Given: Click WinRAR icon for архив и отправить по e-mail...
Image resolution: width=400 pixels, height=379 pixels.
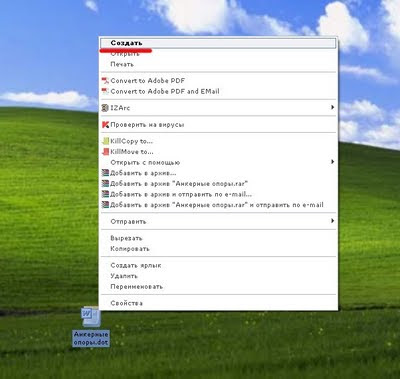Looking at the screenshot, I should click(105, 194).
